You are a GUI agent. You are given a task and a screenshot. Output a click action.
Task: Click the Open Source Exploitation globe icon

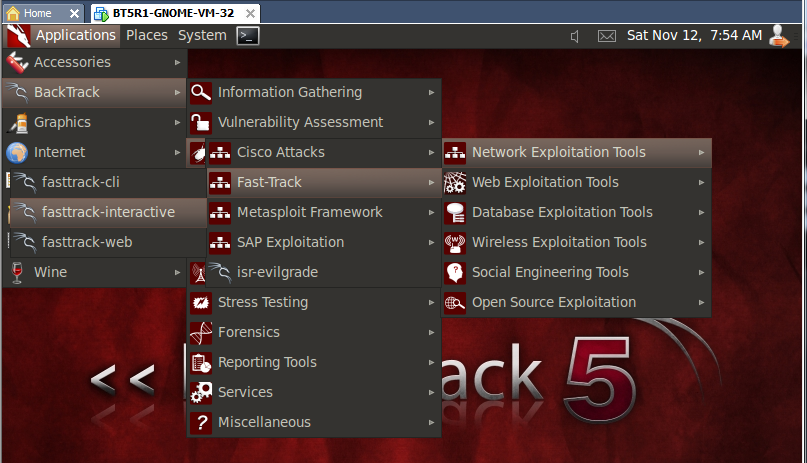(455, 302)
